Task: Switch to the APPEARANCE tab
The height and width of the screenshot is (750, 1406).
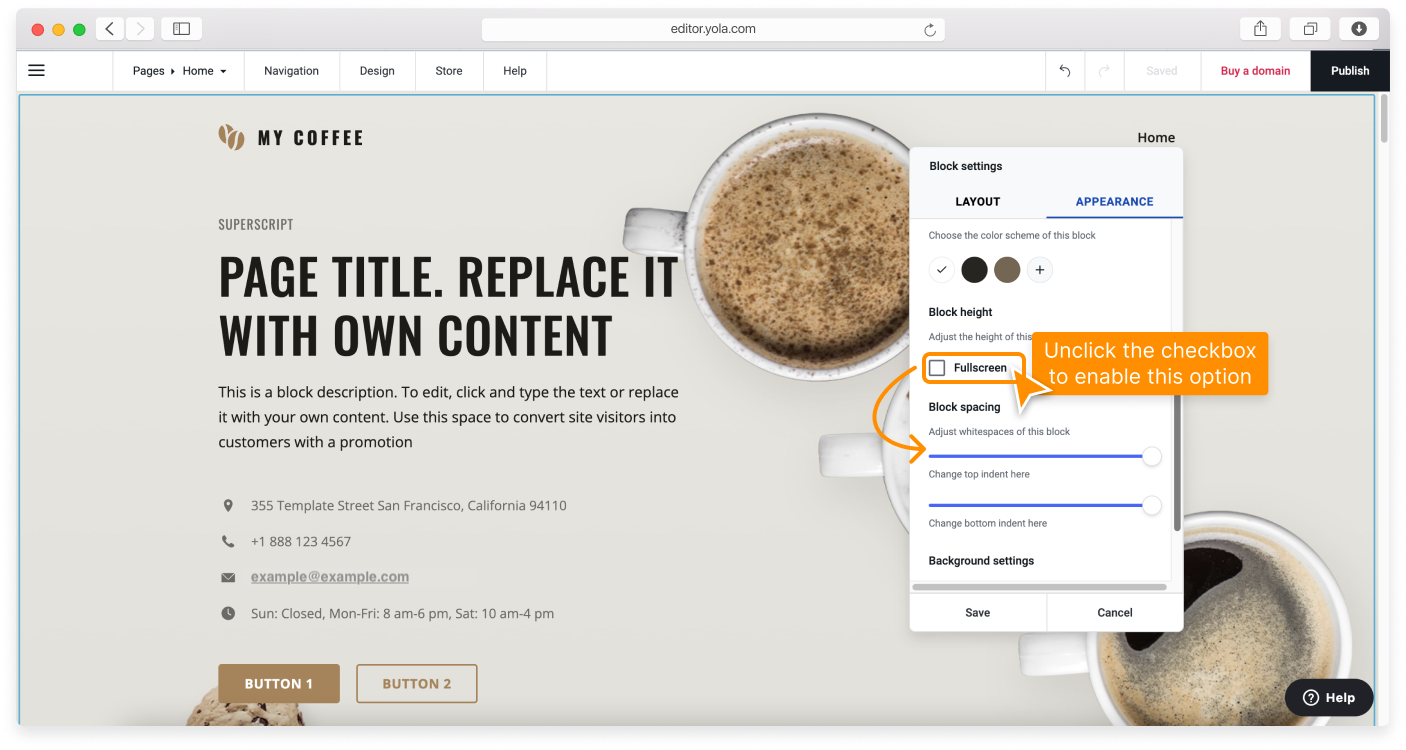Action: pos(1115,202)
